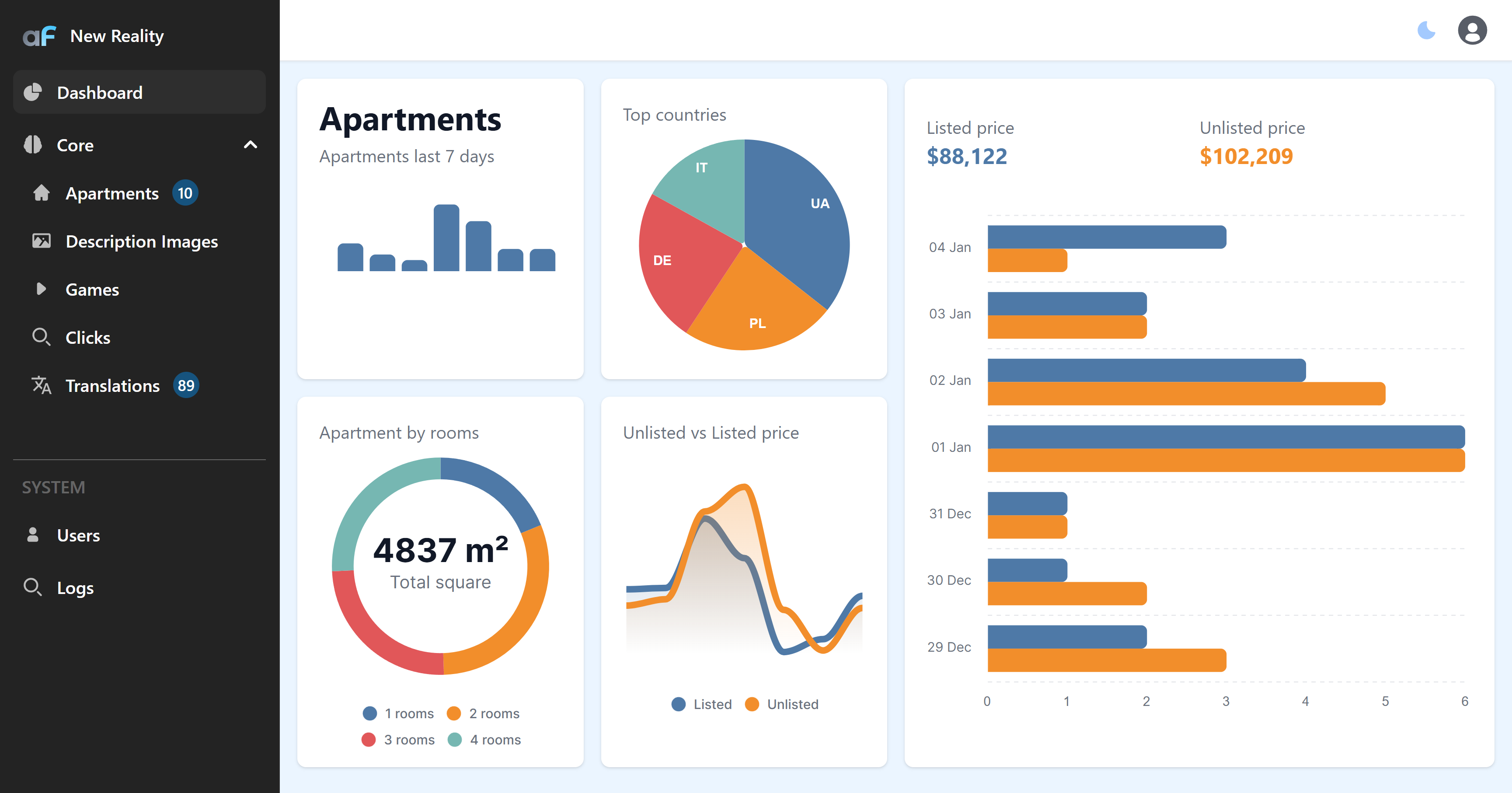Toggle the 1 rooms legend item
1512x793 pixels.
tap(398, 713)
